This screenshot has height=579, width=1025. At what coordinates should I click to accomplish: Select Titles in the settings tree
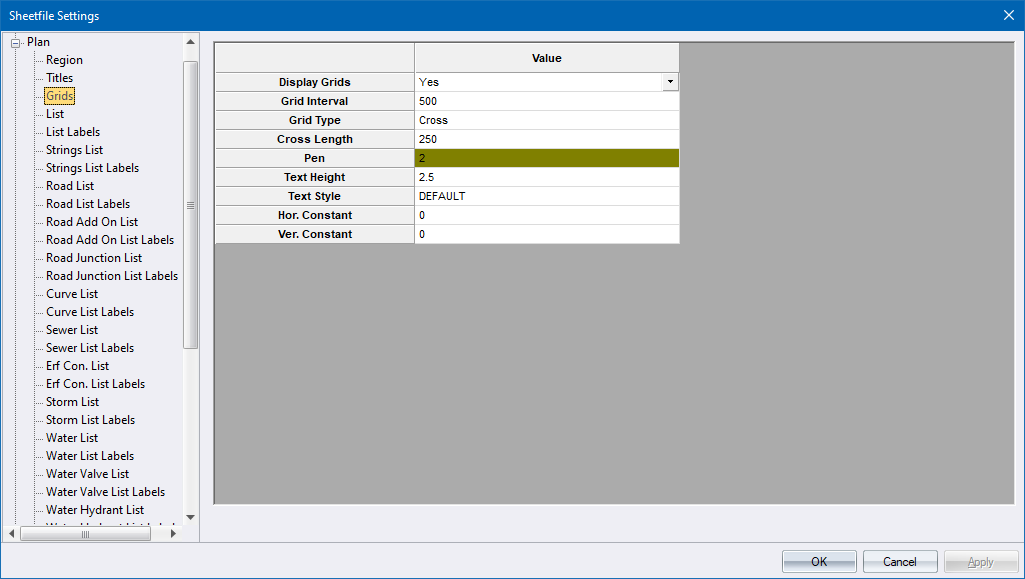click(59, 78)
